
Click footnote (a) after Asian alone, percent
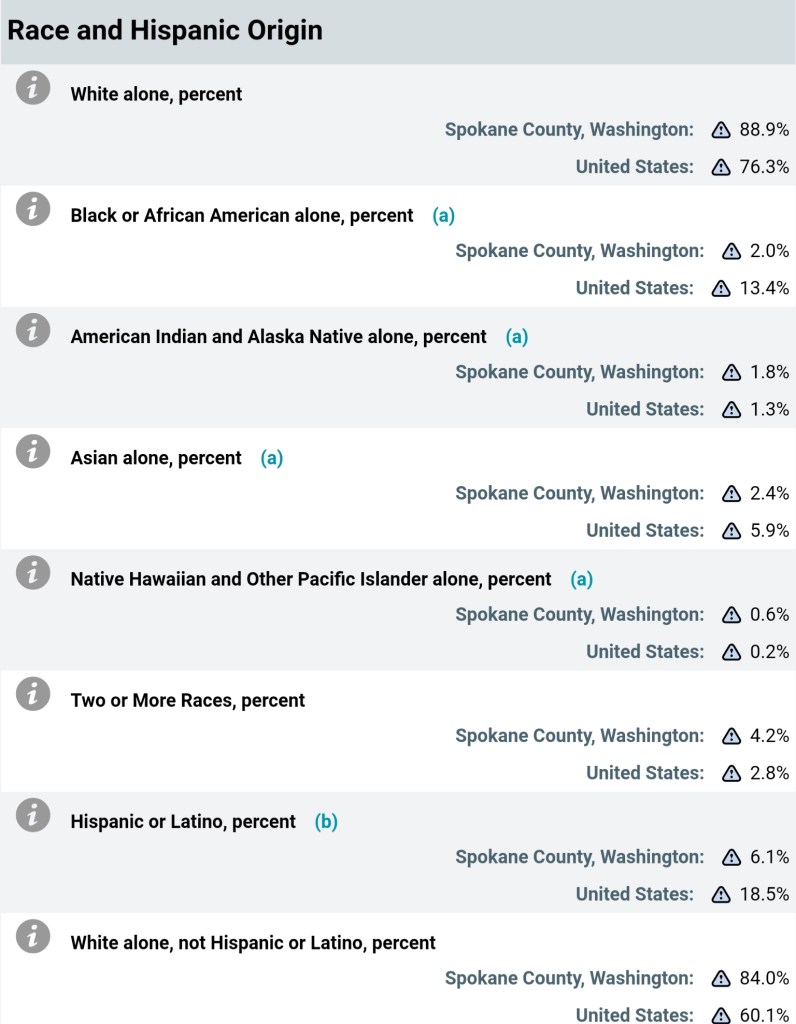271,458
